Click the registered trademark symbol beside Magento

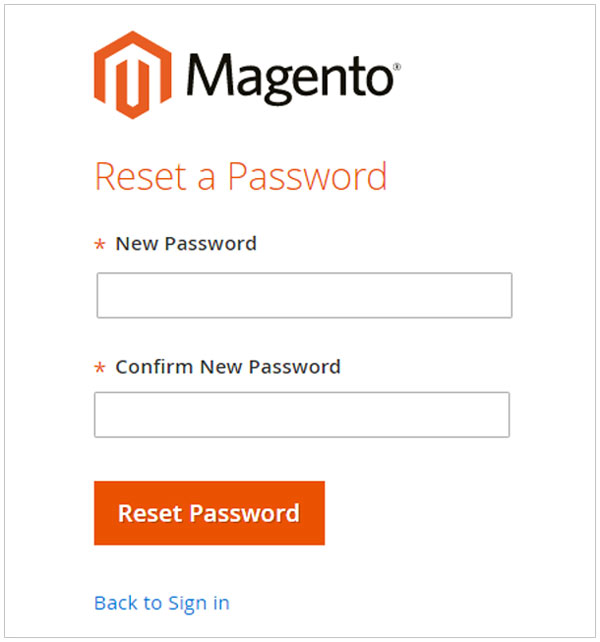point(397,68)
